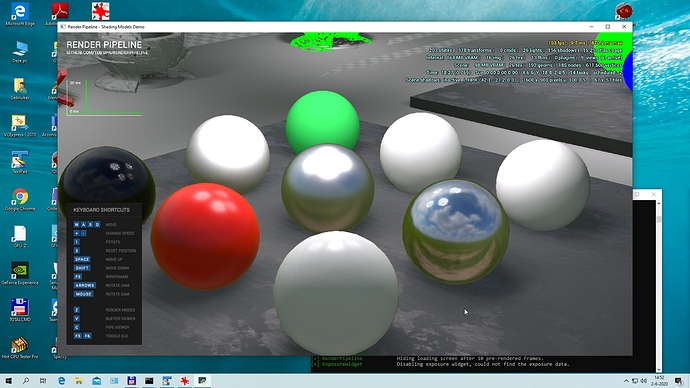
Task: Open the GeForce Experience desktop shortcut
Action: click(x=20, y=273)
